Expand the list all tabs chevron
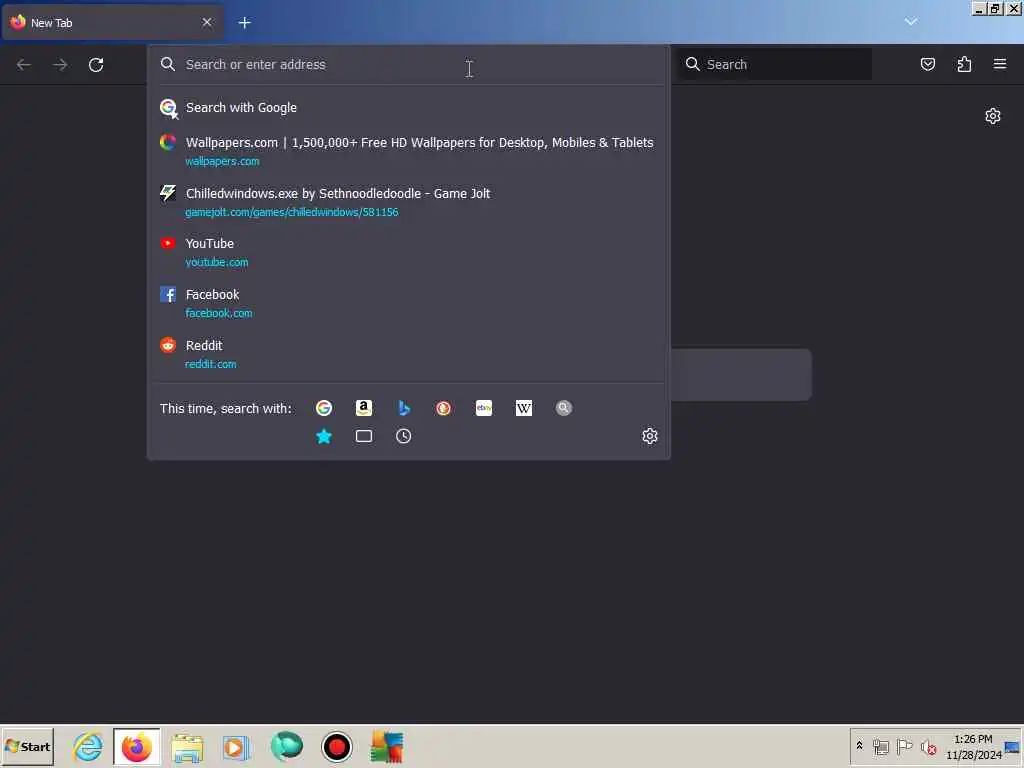Viewport: 1024px width, 768px height. pos(911,22)
